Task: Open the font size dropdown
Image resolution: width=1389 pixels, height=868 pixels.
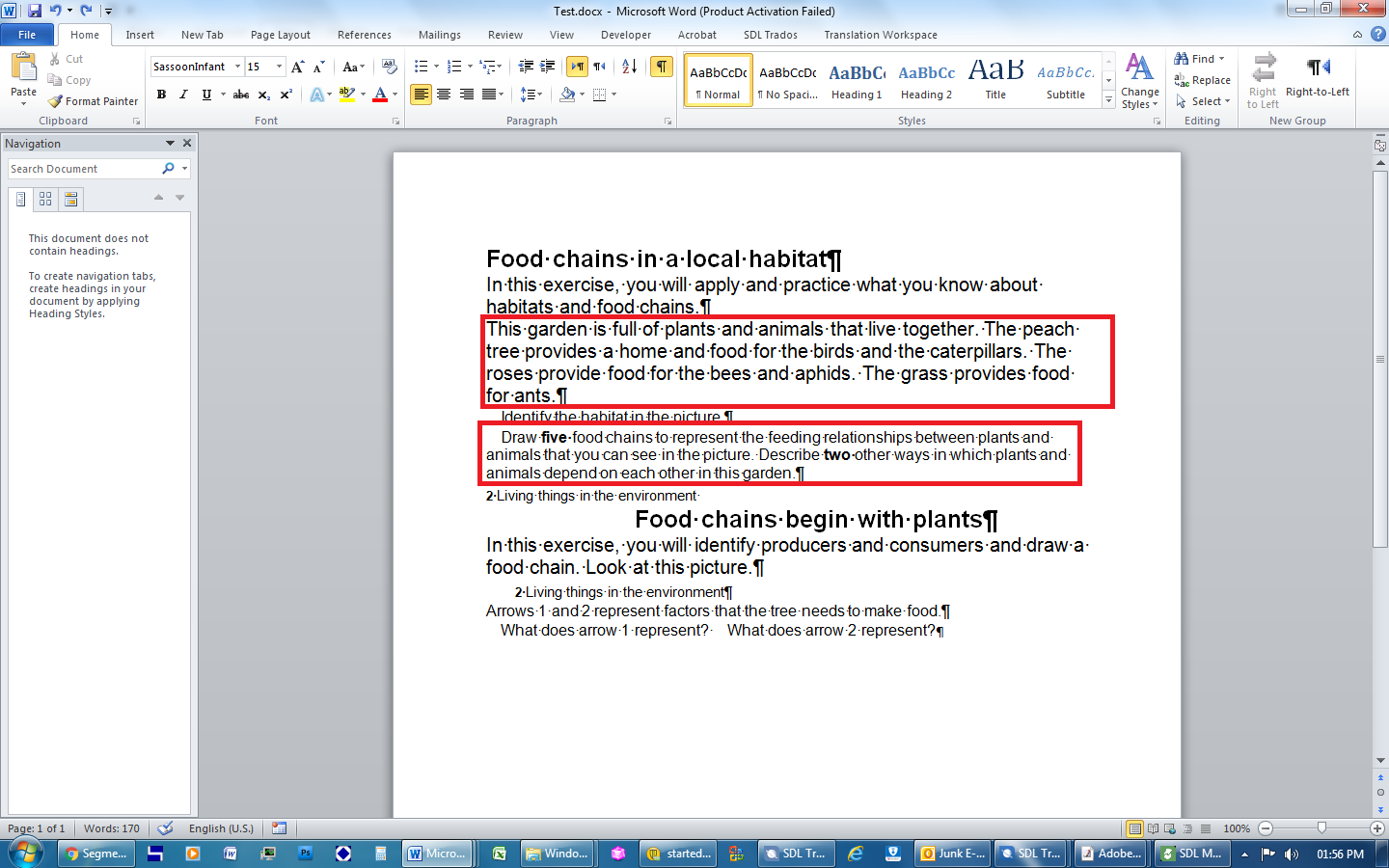Action: [x=280, y=67]
